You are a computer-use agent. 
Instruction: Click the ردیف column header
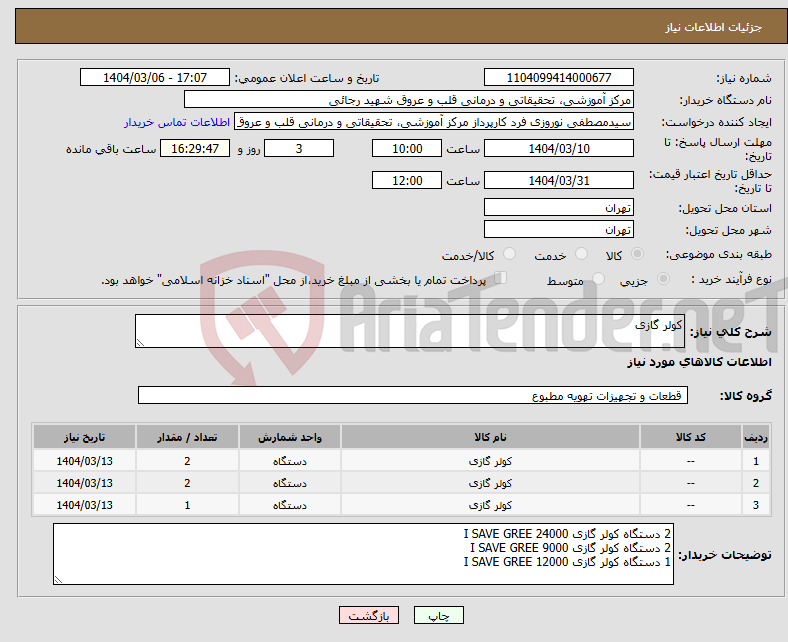(x=755, y=437)
